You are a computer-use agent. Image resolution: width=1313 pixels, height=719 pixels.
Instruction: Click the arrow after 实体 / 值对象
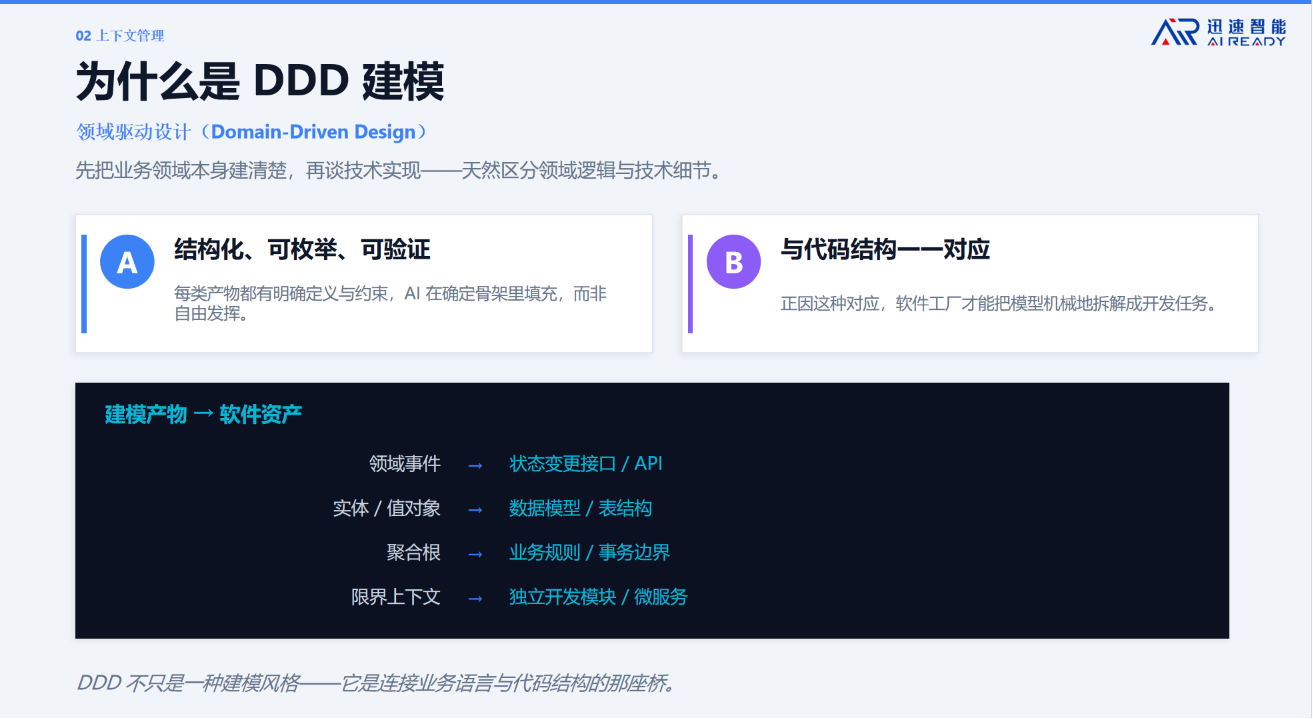(475, 509)
